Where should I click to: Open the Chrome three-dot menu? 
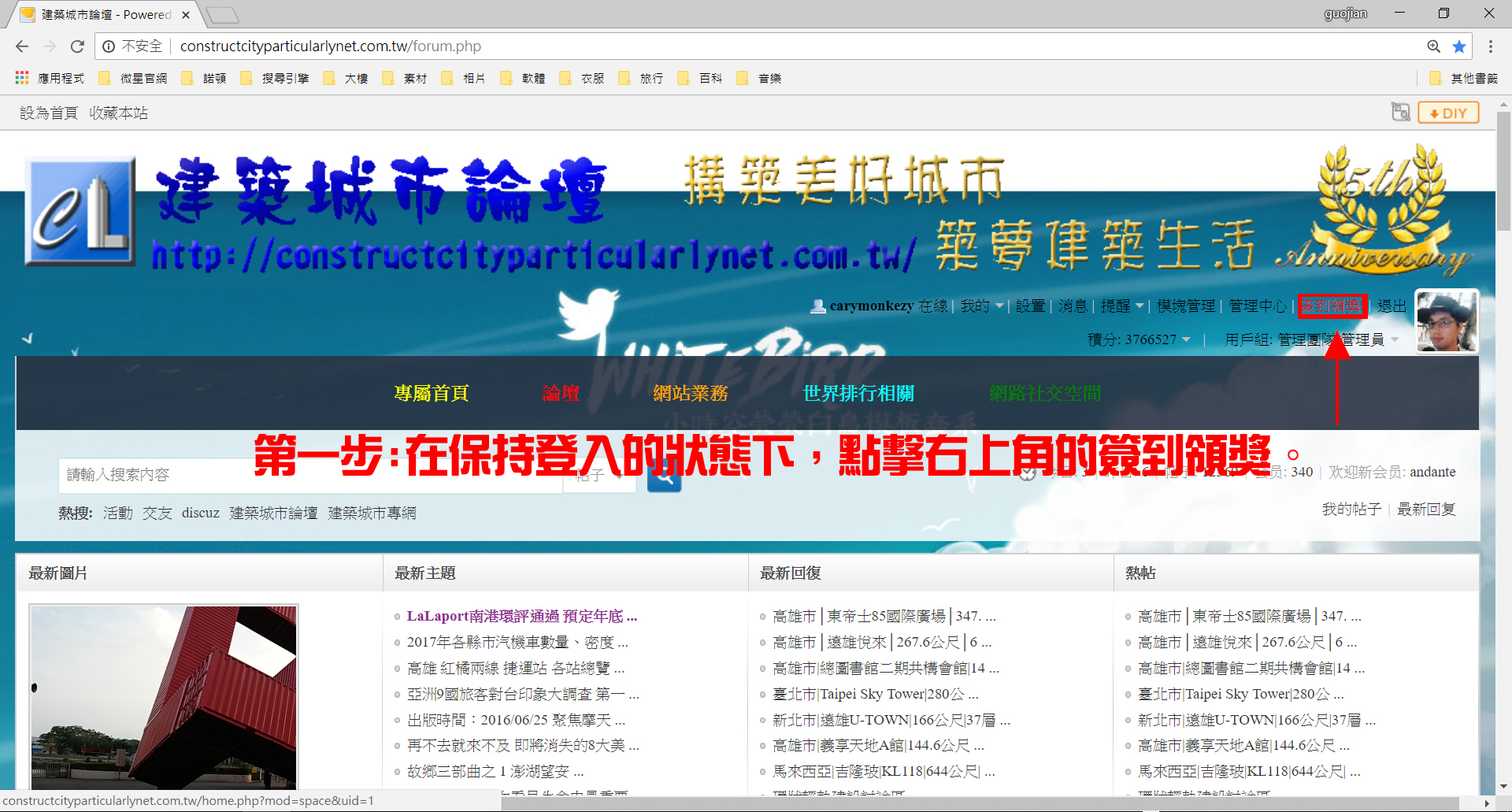(1490, 46)
